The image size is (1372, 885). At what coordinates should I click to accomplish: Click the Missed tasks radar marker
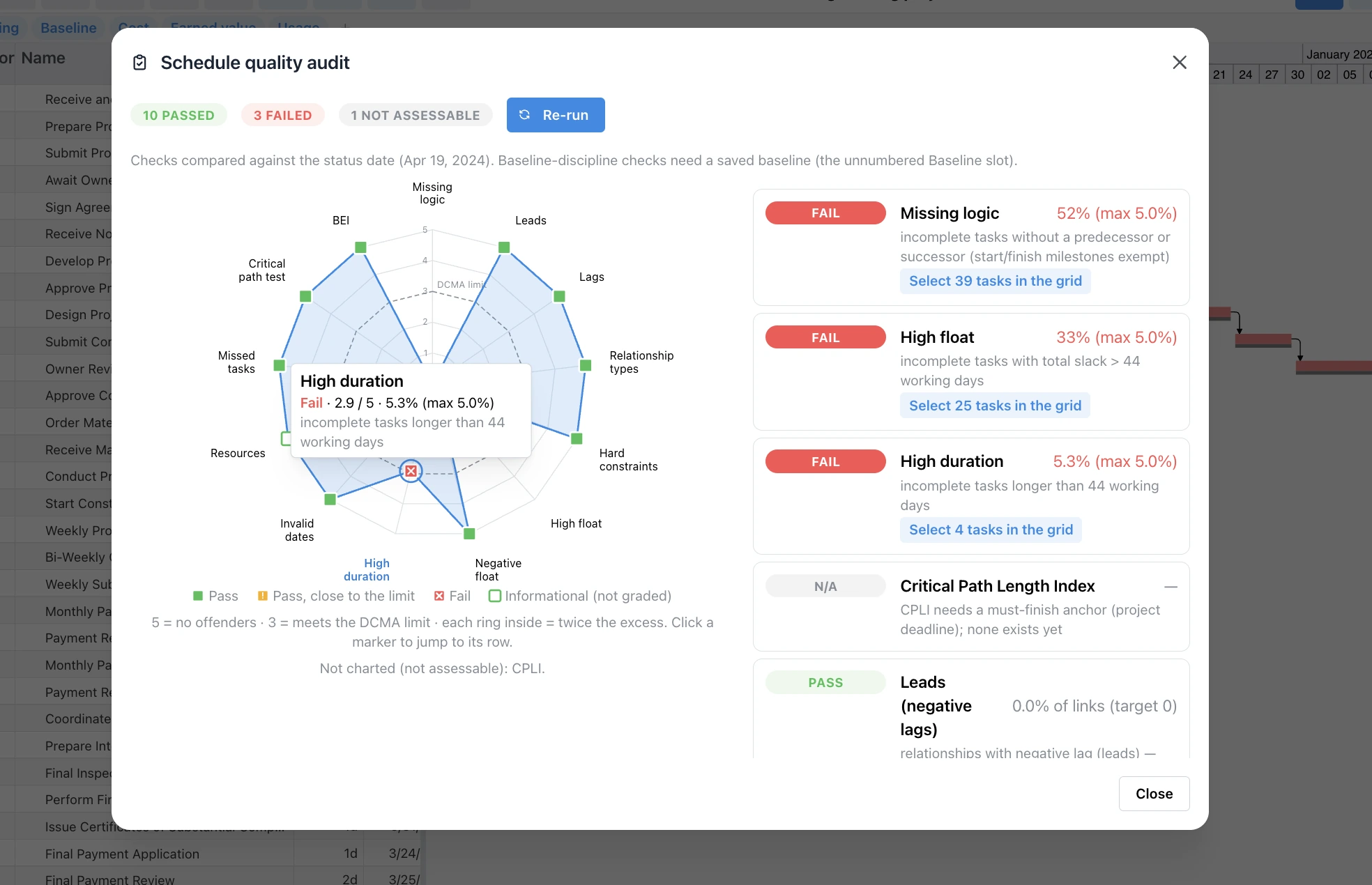tap(280, 365)
